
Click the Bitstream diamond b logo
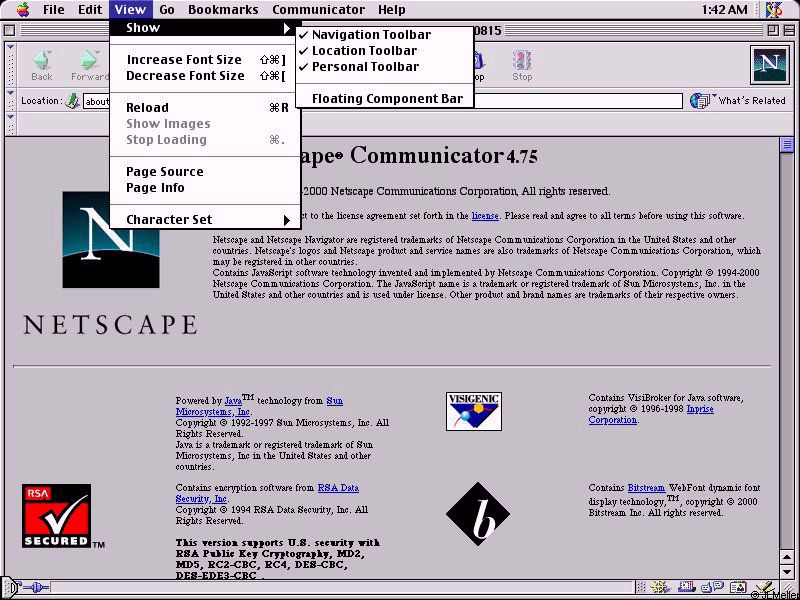pyautogui.click(x=478, y=514)
